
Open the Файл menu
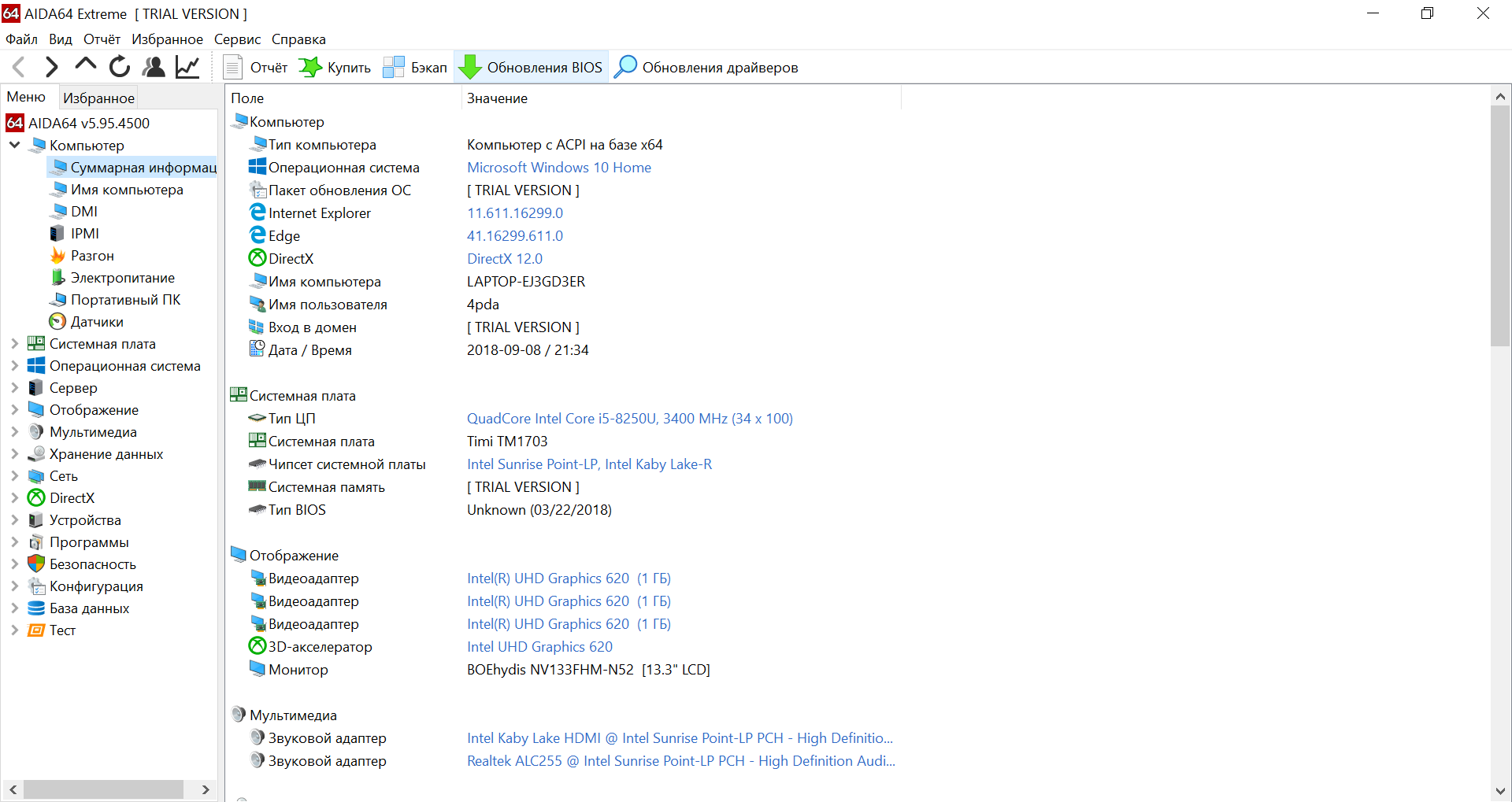[21, 39]
